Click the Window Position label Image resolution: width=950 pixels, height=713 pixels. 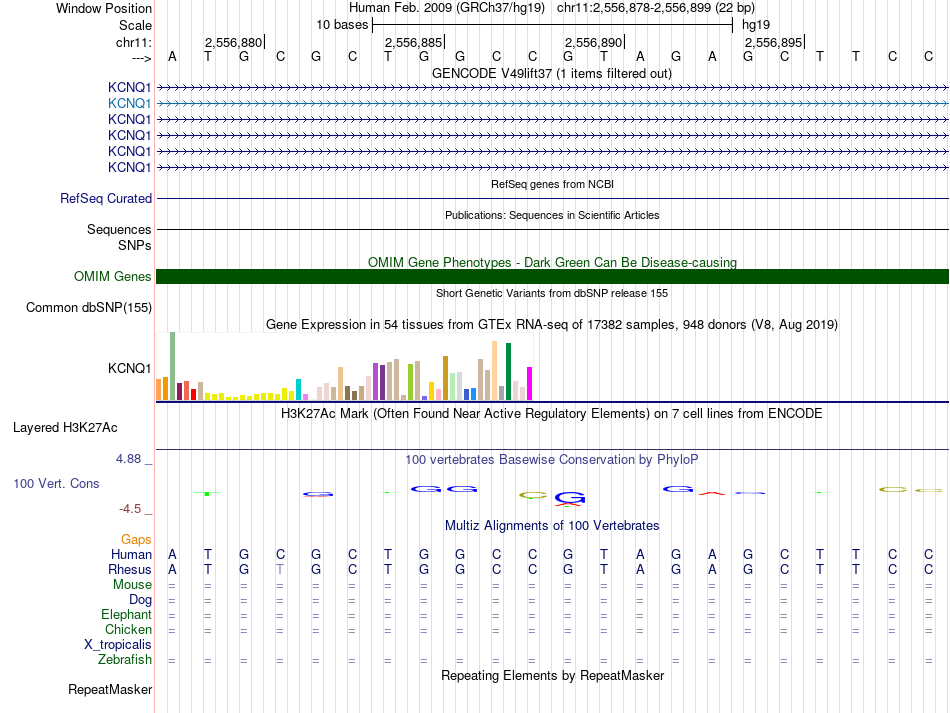pos(104,8)
